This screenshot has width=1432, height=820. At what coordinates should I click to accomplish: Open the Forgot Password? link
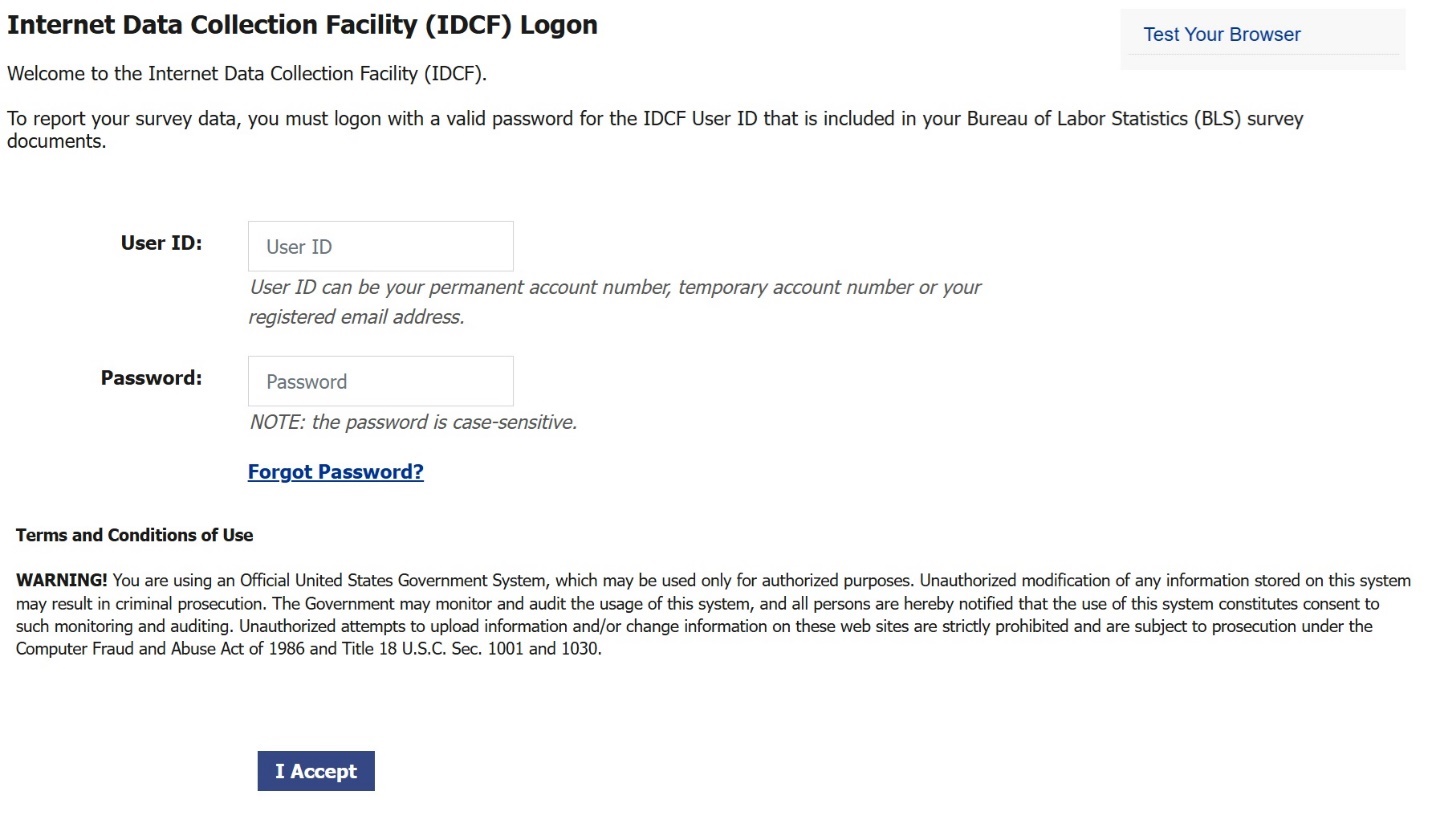(x=335, y=472)
